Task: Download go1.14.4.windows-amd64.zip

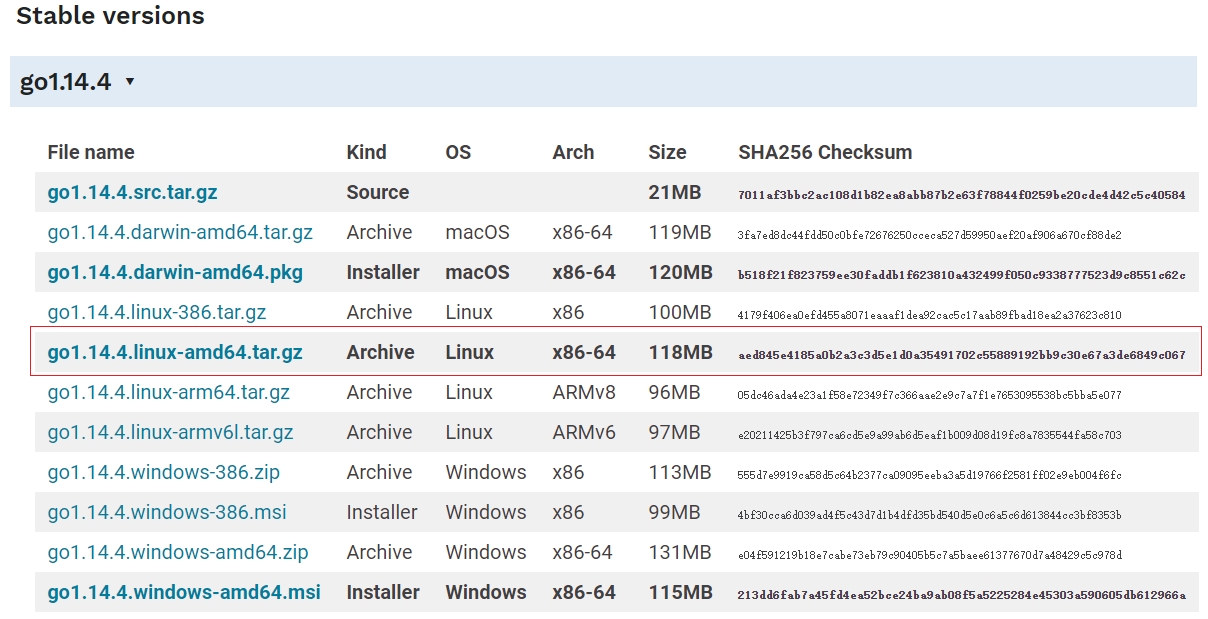Action: pyautogui.click(x=178, y=552)
